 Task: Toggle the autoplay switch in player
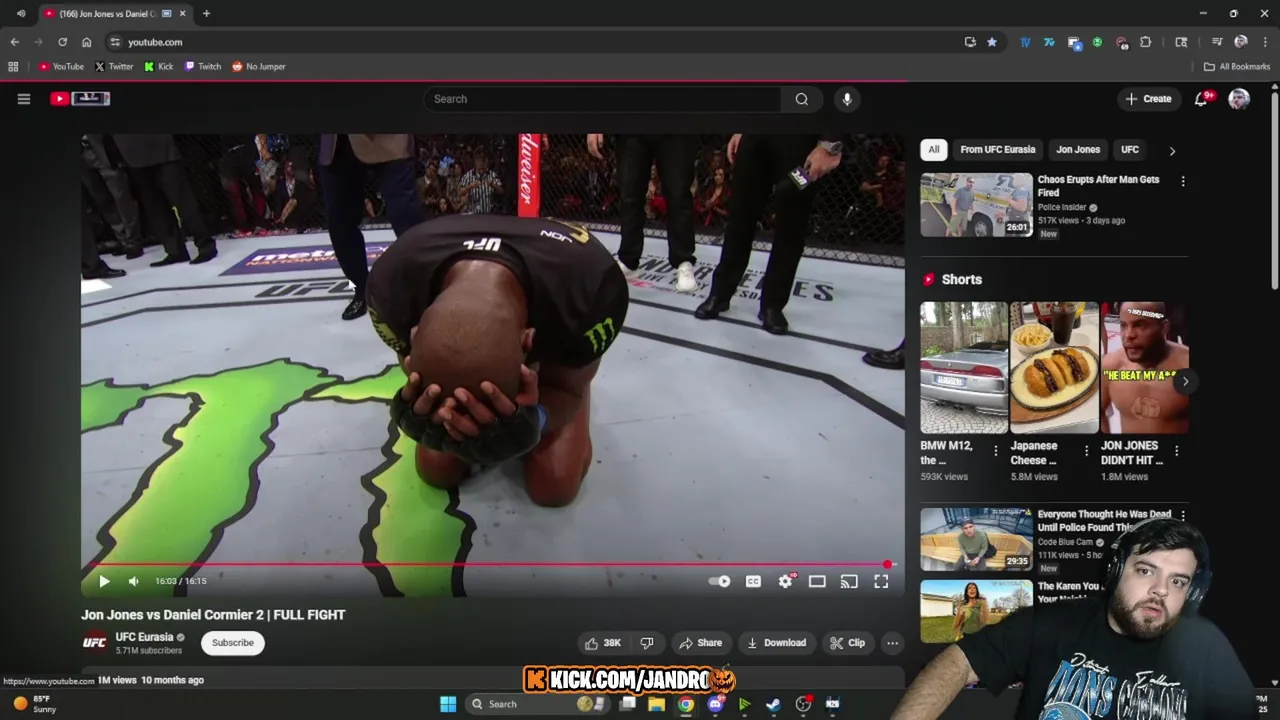pyautogui.click(x=719, y=581)
